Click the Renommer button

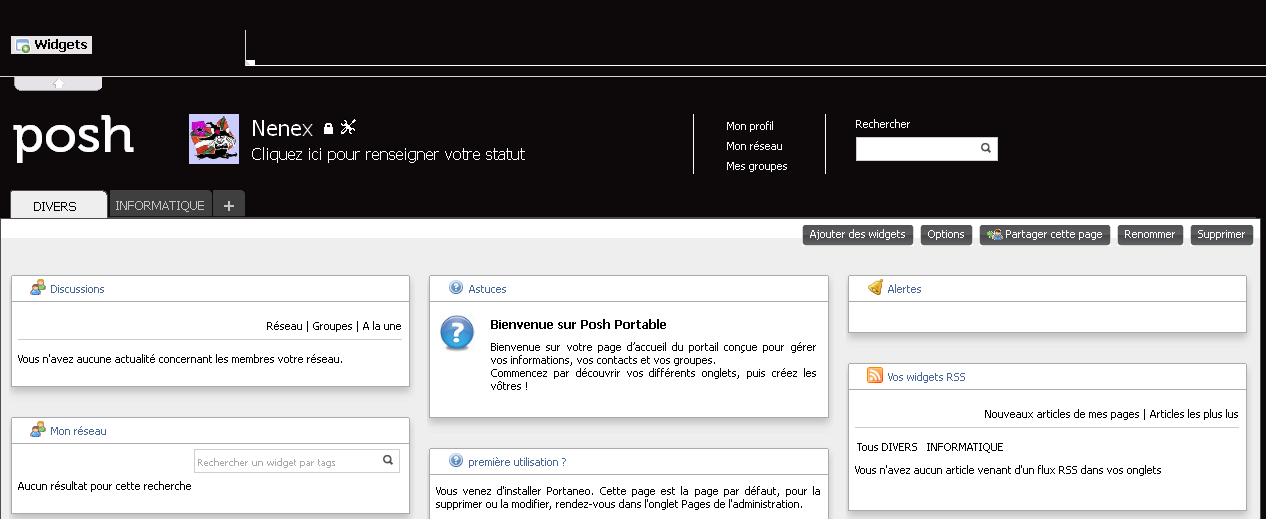click(x=1150, y=234)
